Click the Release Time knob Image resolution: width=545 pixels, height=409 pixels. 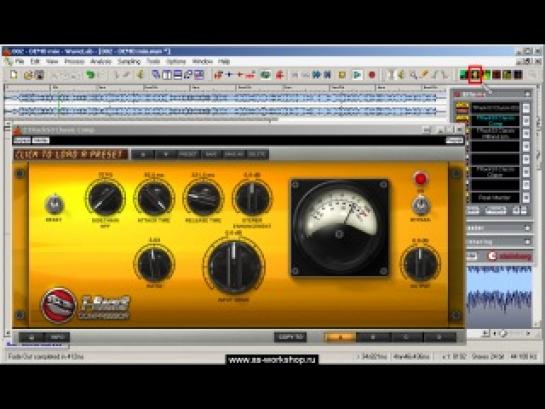(x=203, y=198)
